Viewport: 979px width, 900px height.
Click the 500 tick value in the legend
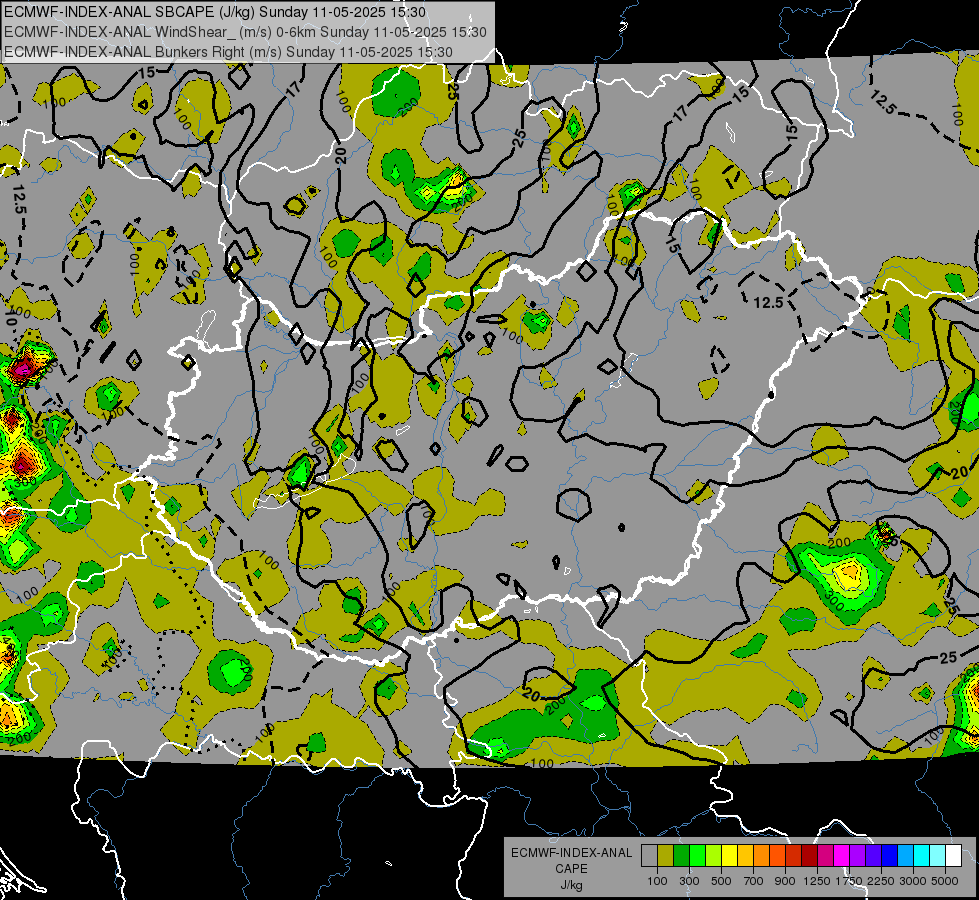[721, 881]
